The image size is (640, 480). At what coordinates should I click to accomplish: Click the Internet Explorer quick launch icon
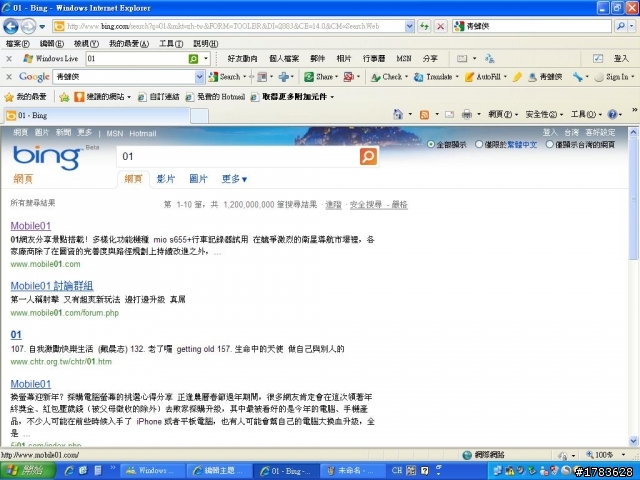pyautogui.click(x=69, y=471)
